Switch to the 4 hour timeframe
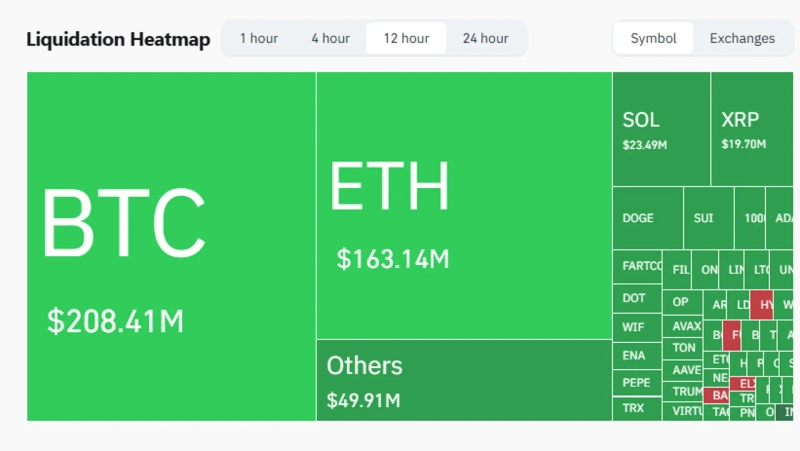 pyautogui.click(x=330, y=38)
